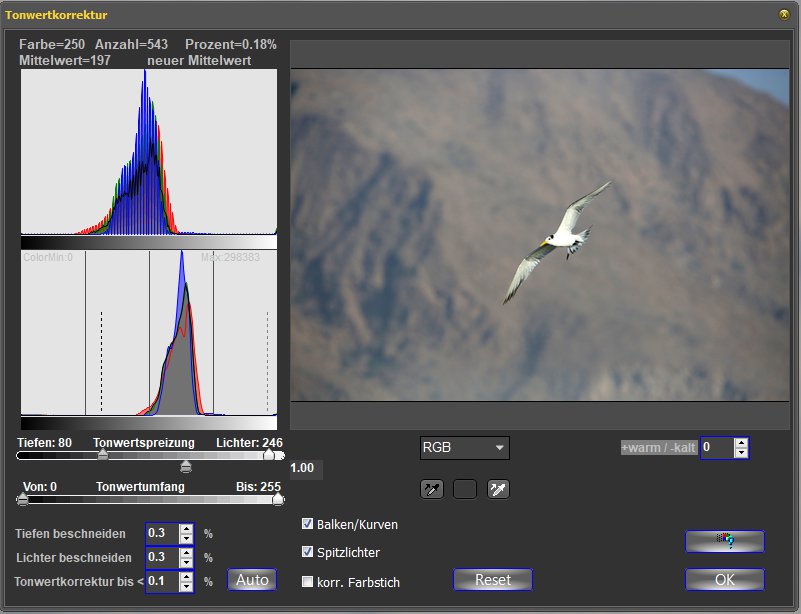Enable the korr. Farbstich checkbox
Viewport: 801px width, 614px height.
tap(308, 581)
